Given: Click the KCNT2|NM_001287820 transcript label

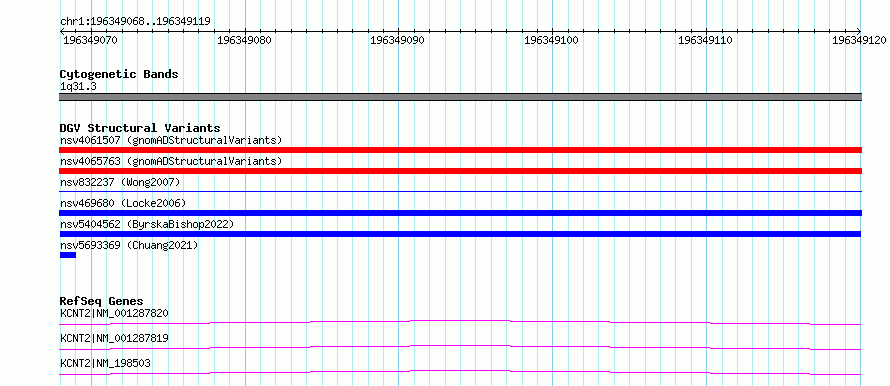Looking at the screenshot, I should click(114, 313).
